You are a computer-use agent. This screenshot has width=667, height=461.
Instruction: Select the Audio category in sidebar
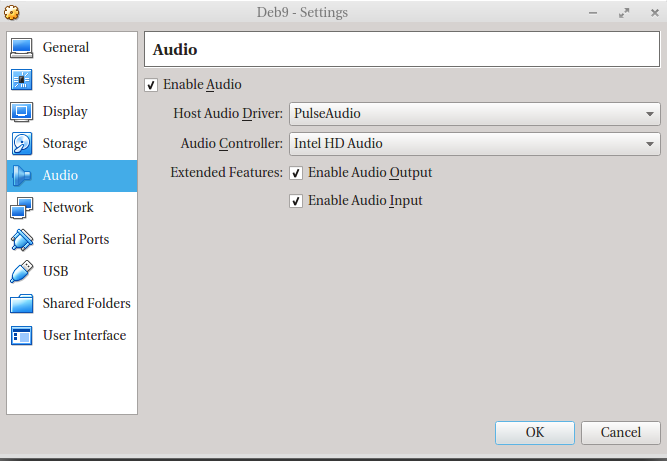click(60, 176)
